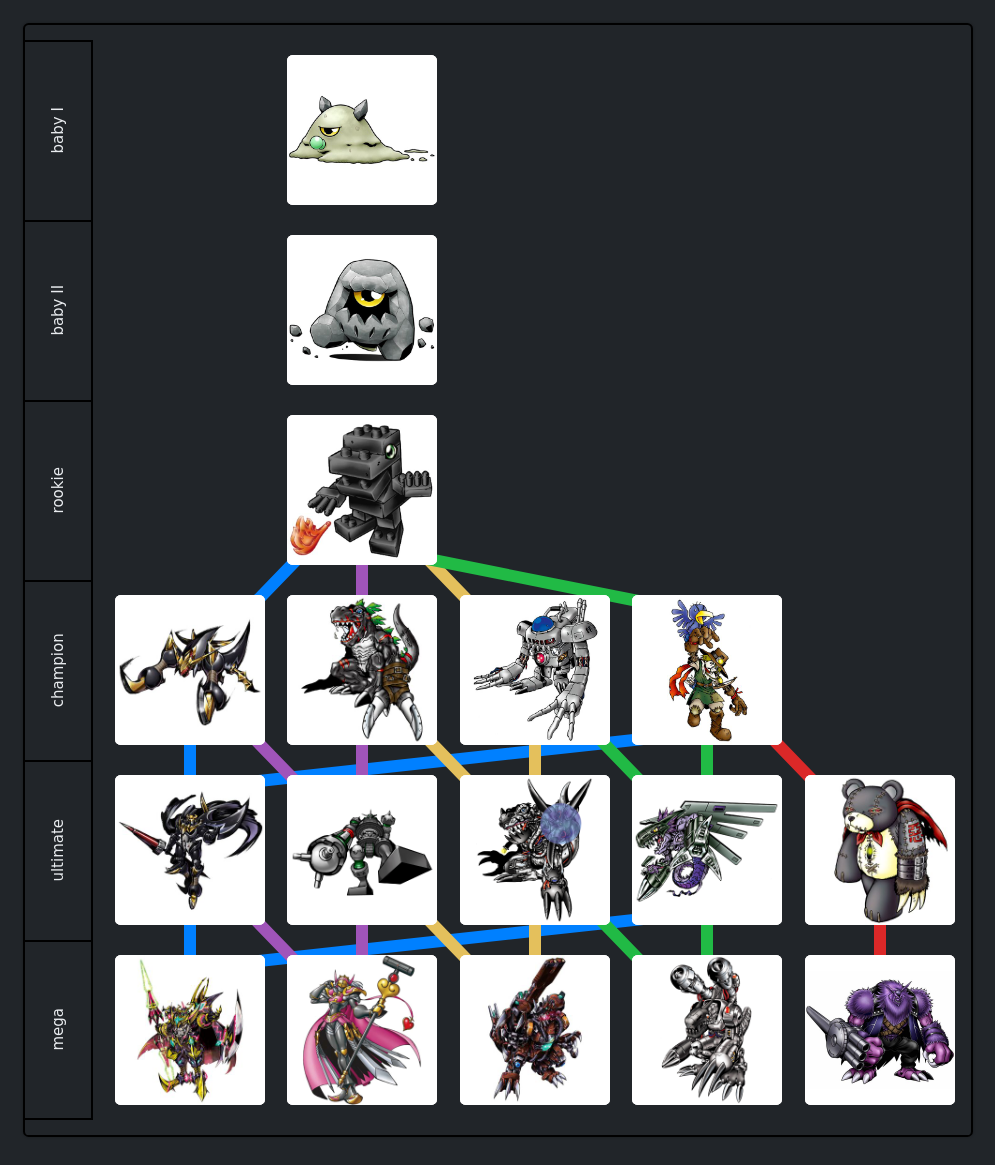Screen dimensions: 995x1165
Task: Click the silver twin-cannon machine dinosaur
Action: [707, 1030]
